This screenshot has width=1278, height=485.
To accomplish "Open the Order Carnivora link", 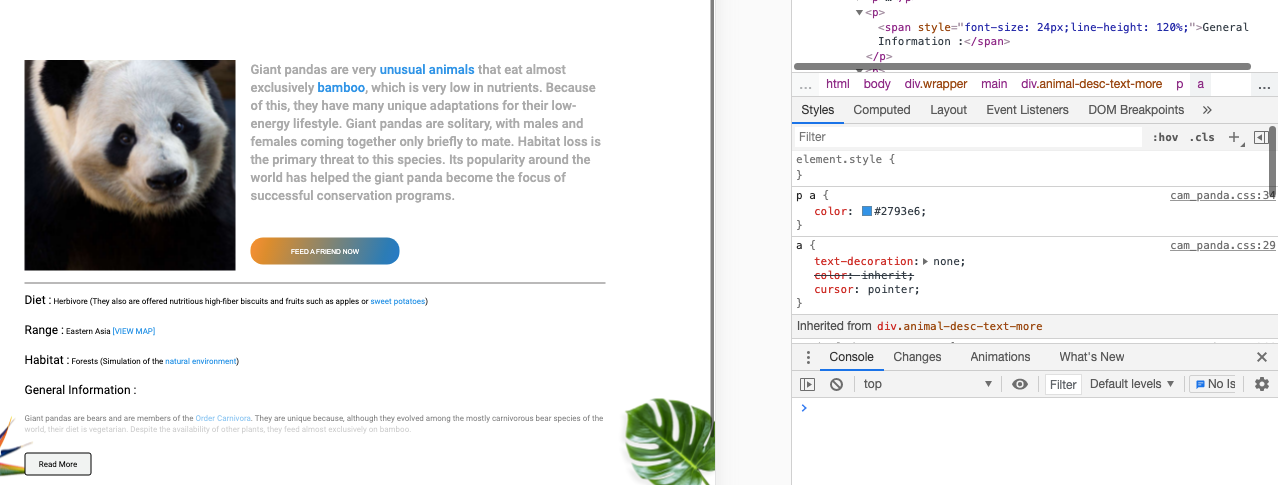I will tap(223, 418).
